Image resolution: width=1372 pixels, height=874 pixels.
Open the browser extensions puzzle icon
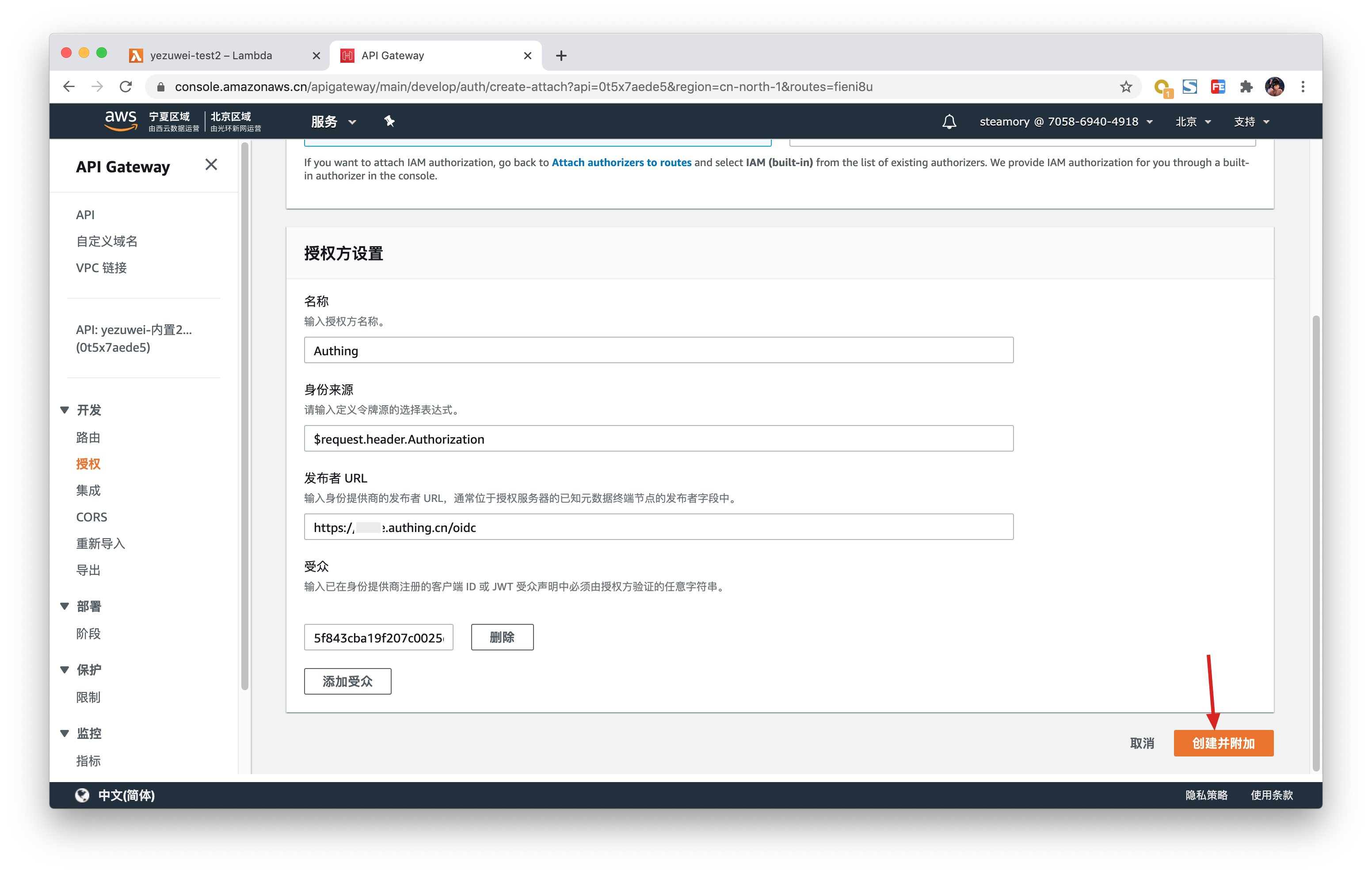tap(1246, 87)
